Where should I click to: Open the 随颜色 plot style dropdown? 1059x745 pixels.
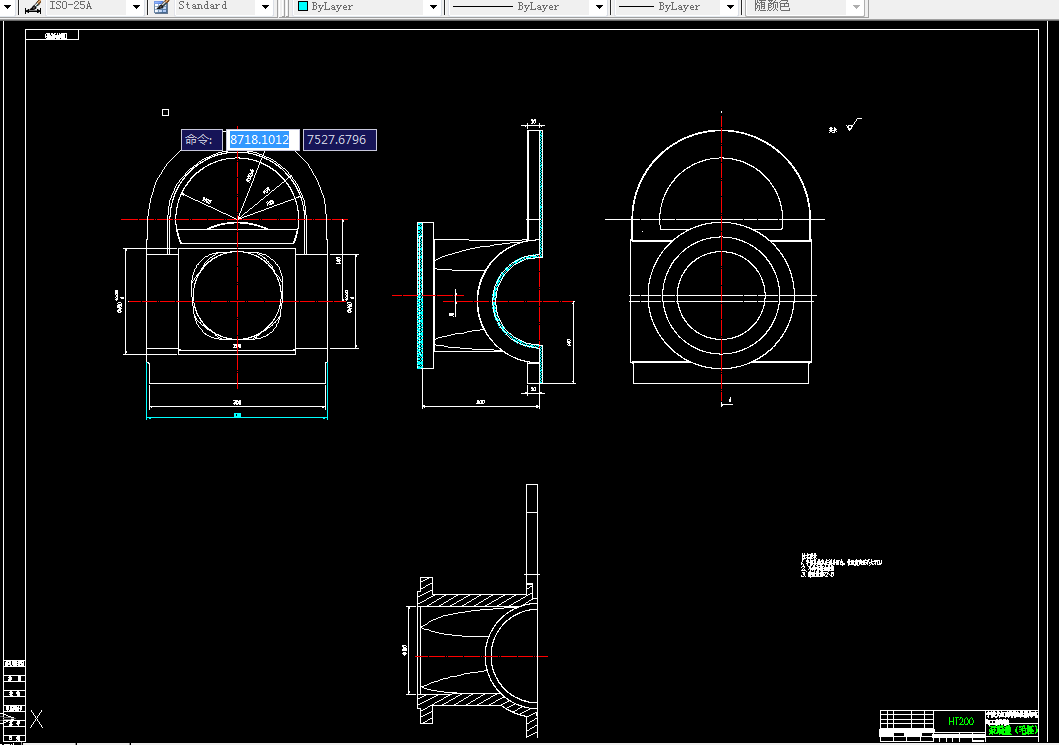click(x=856, y=7)
